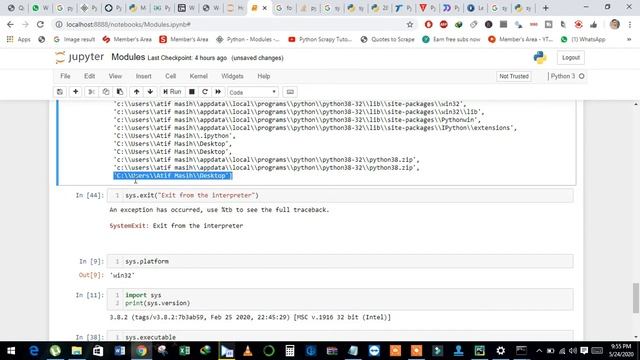
Task: Open the File menu
Action: (65, 76)
